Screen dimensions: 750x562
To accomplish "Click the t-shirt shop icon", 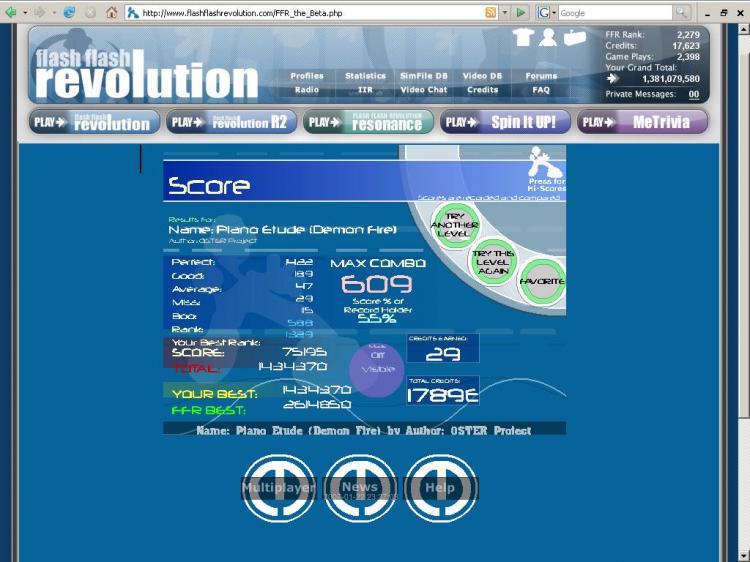I will coord(523,37).
